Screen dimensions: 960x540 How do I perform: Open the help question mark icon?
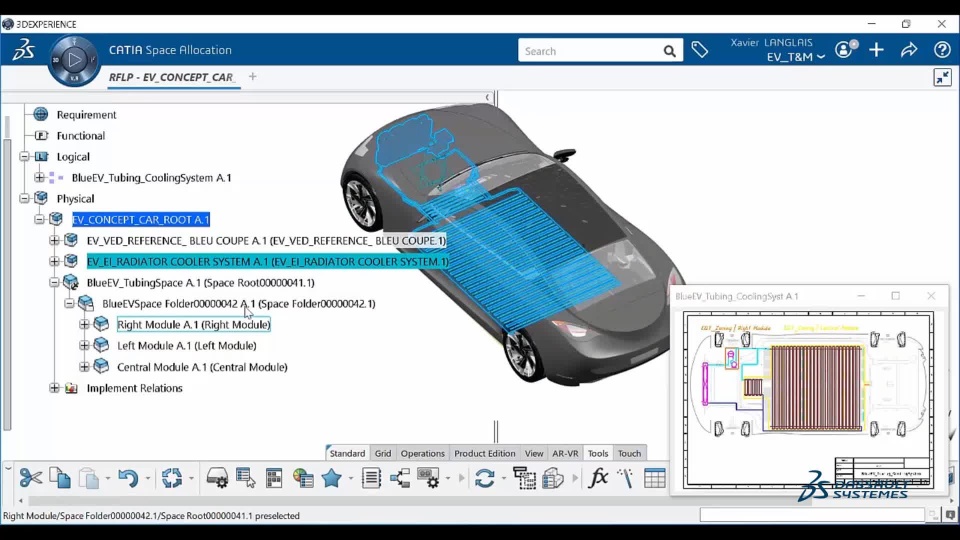point(942,50)
